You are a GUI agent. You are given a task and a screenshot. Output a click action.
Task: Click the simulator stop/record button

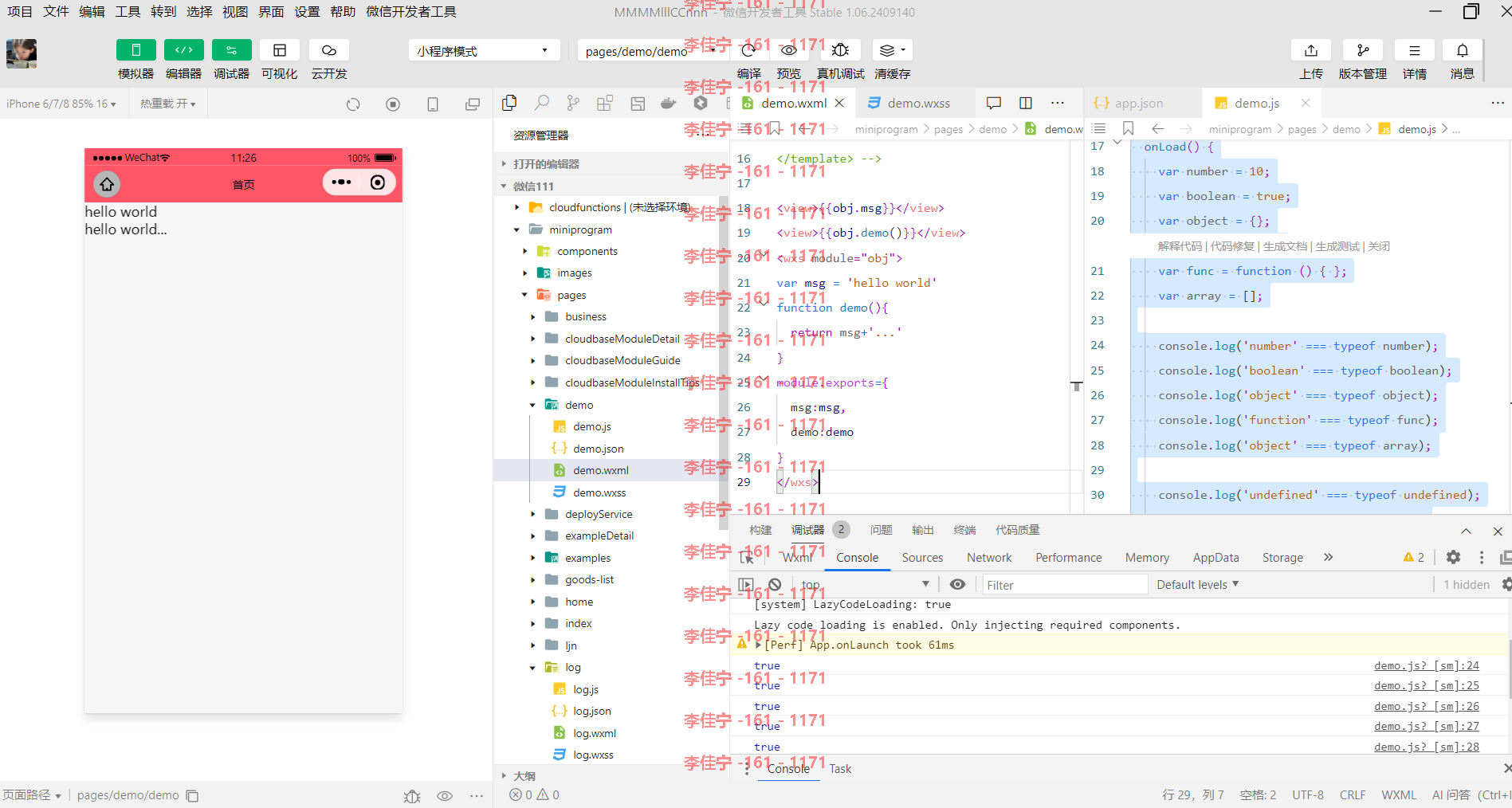(x=393, y=104)
